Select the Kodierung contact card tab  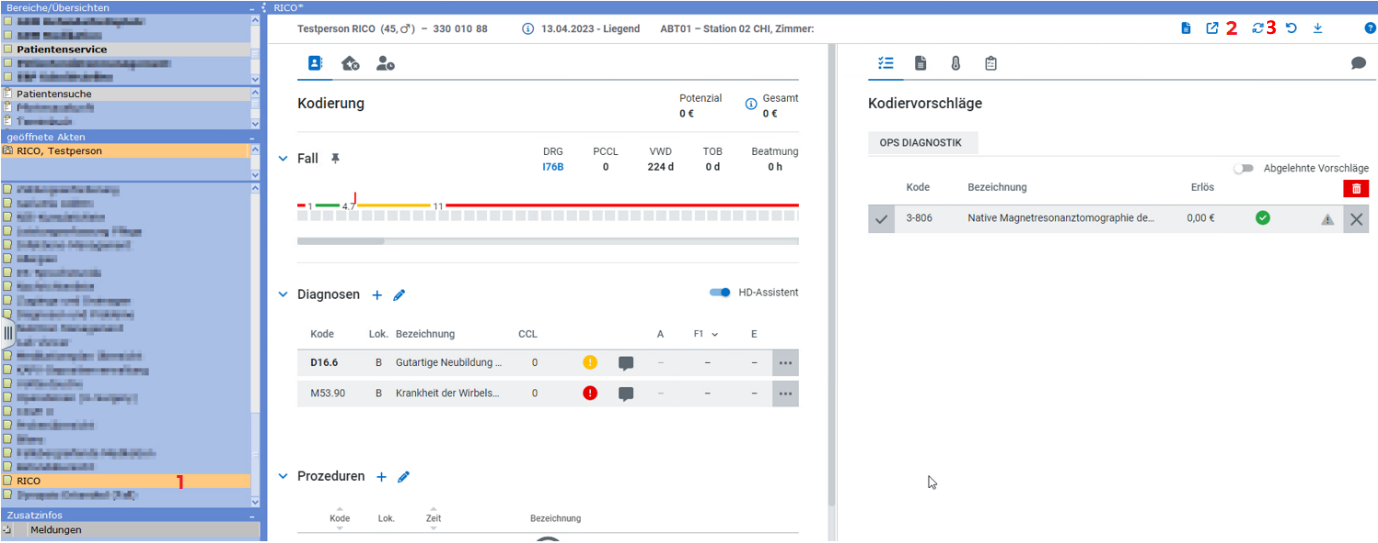tap(315, 63)
